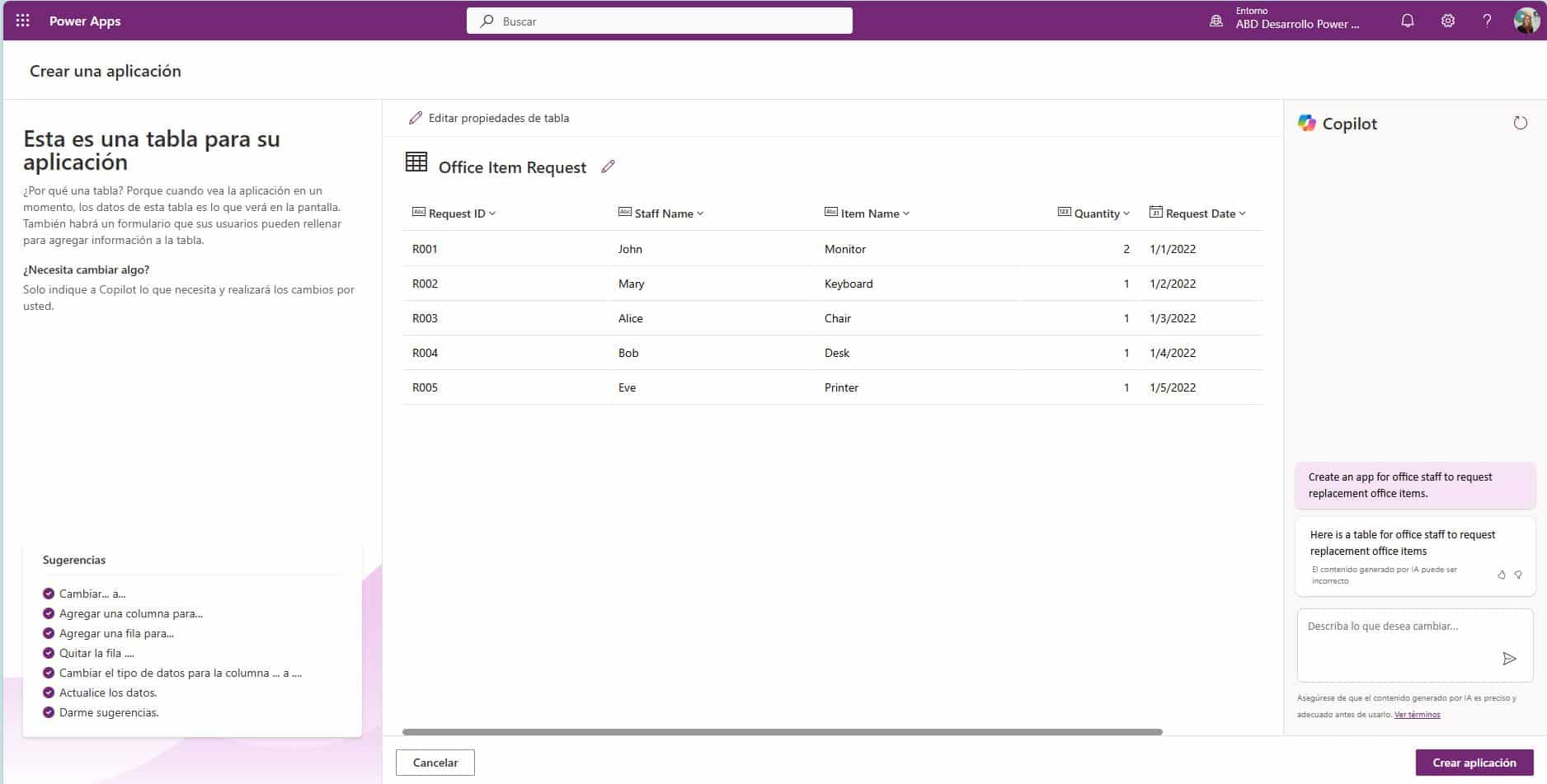The image size is (1547, 784).
Task: Choose the Cambiar... a... suggestion
Action: click(x=92, y=594)
